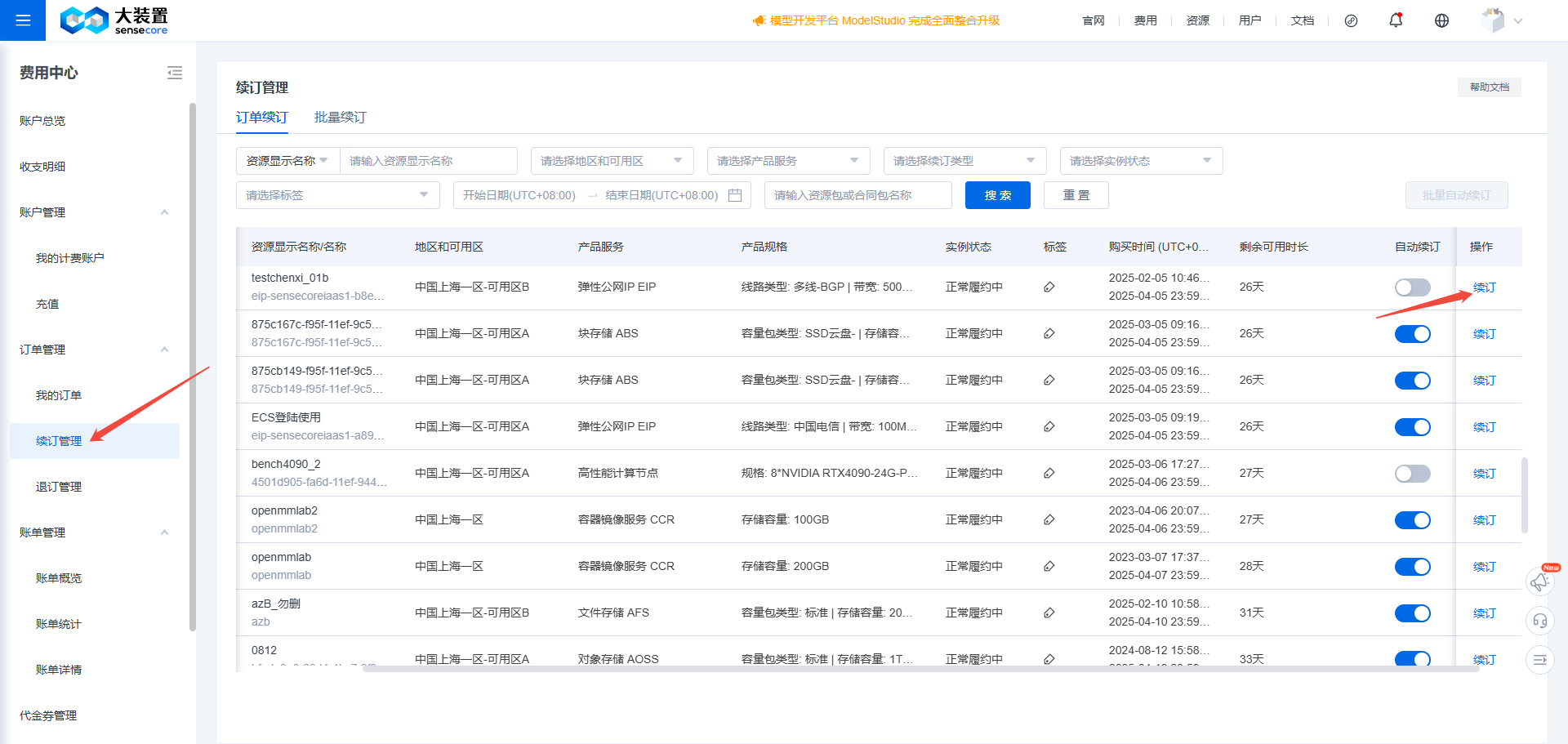The height and width of the screenshot is (744, 1568).
Task: Open the compass explore icon in header
Action: (x=1351, y=20)
